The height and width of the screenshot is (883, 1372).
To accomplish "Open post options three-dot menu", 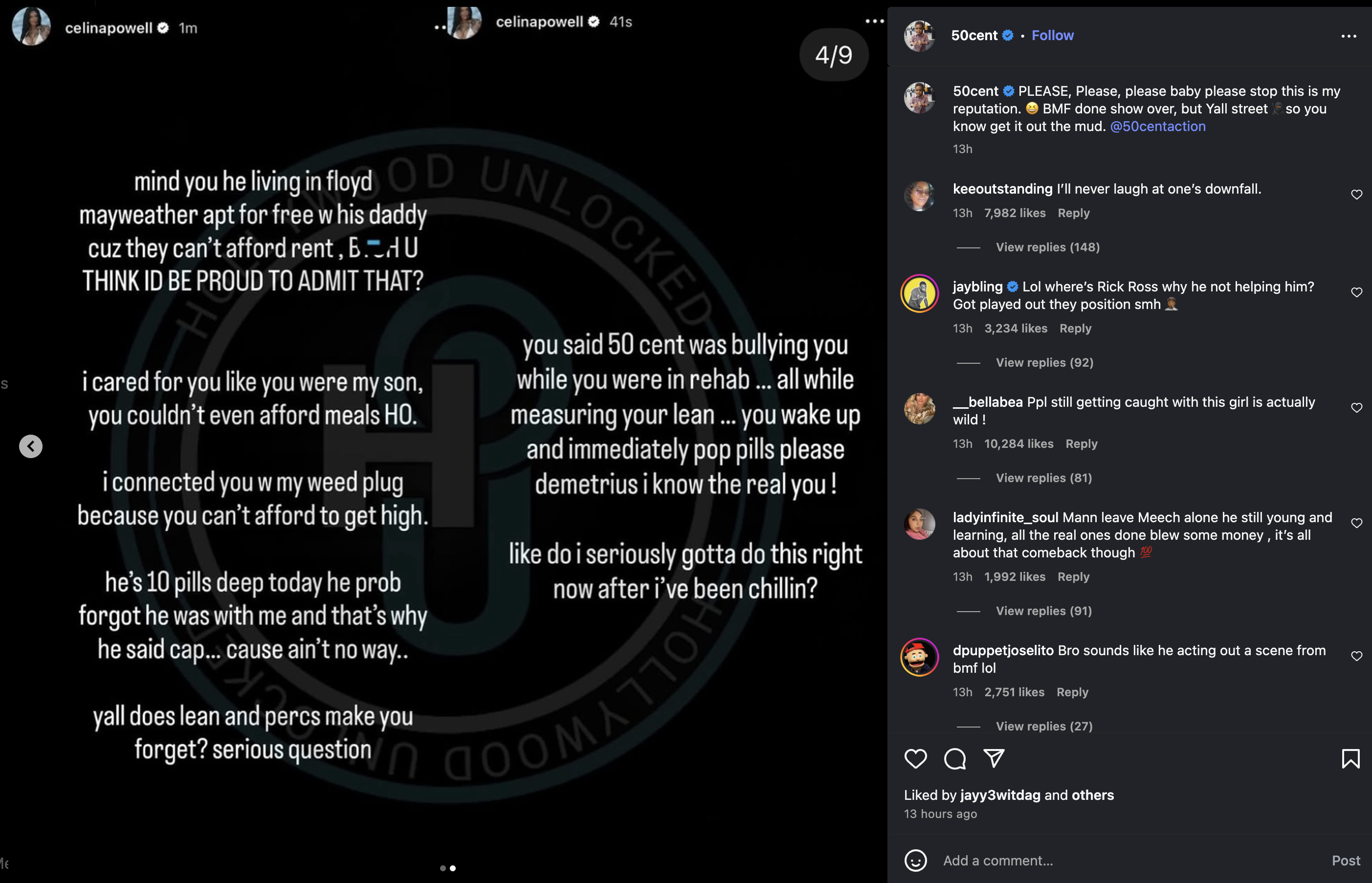I will pyautogui.click(x=1349, y=36).
